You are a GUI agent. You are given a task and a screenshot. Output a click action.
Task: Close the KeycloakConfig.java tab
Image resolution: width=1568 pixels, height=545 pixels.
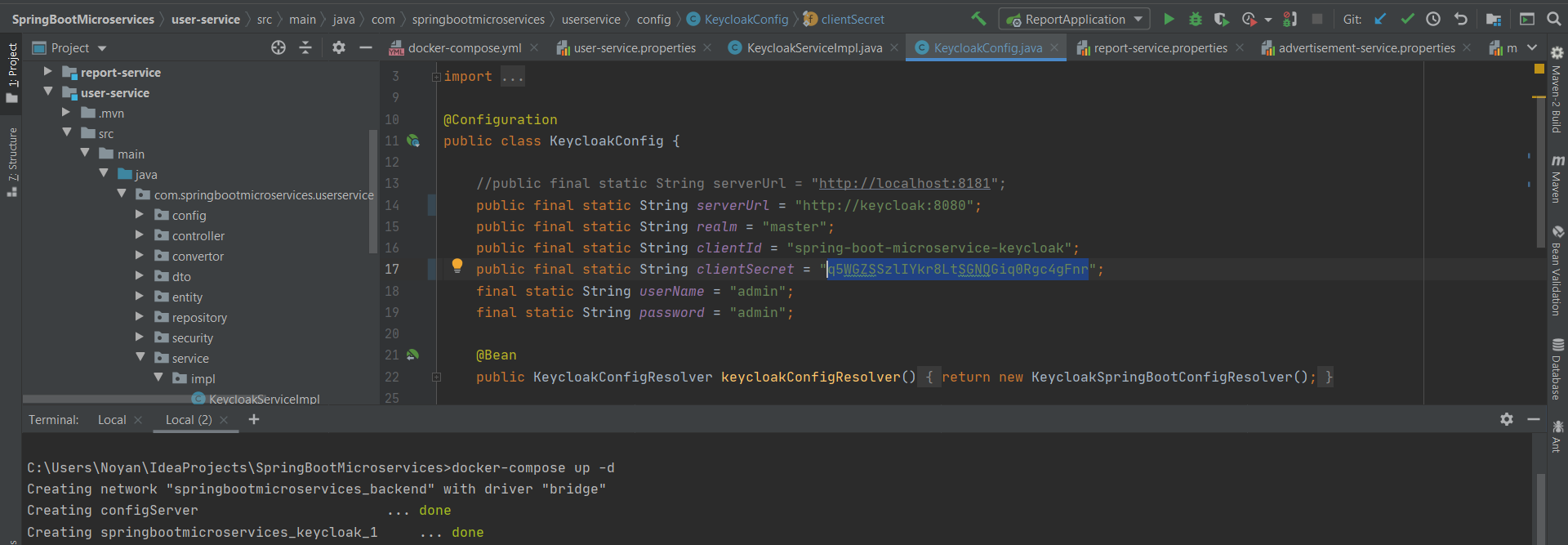[1054, 47]
